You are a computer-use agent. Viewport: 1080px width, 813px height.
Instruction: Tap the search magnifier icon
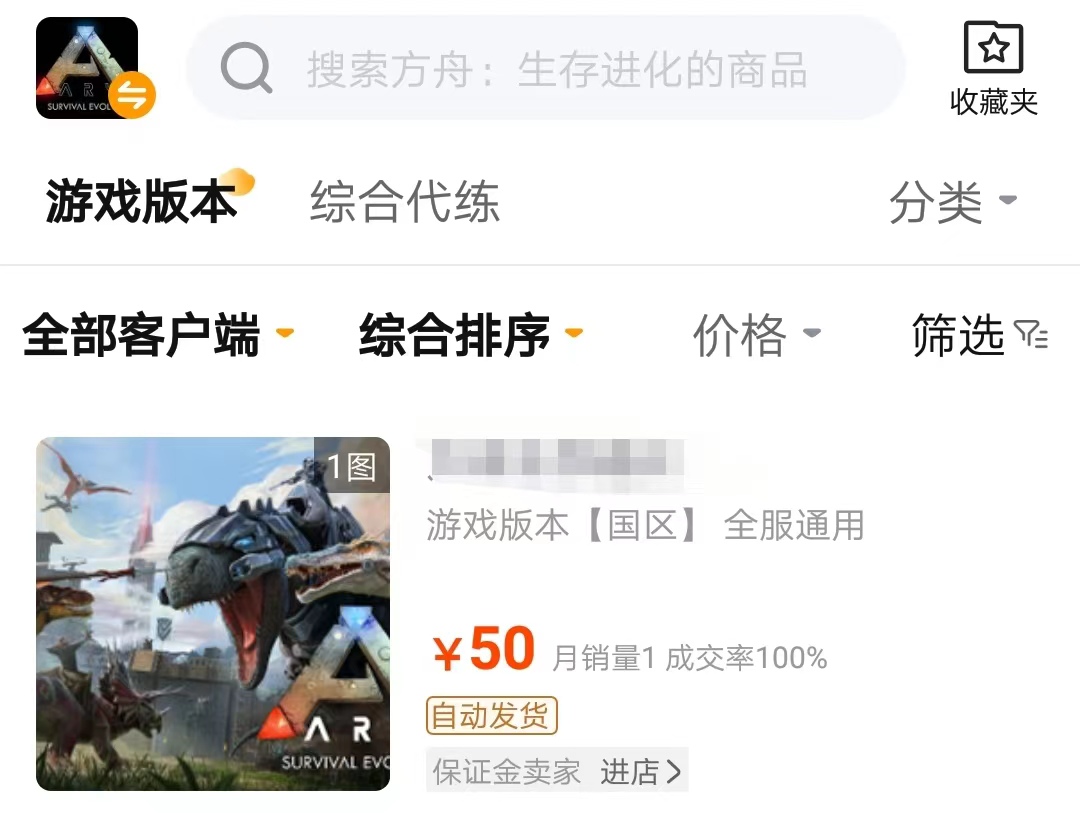click(246, 68)
